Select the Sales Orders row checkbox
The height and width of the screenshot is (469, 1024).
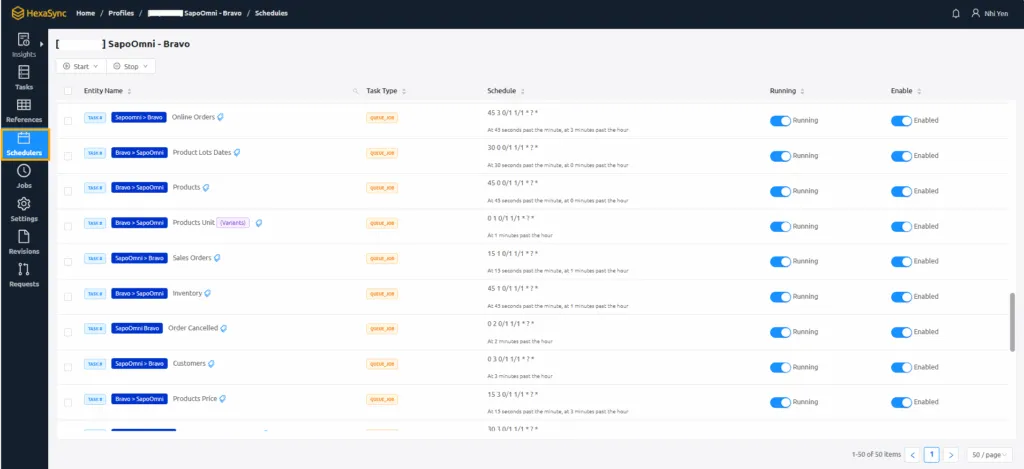point(68,261)
